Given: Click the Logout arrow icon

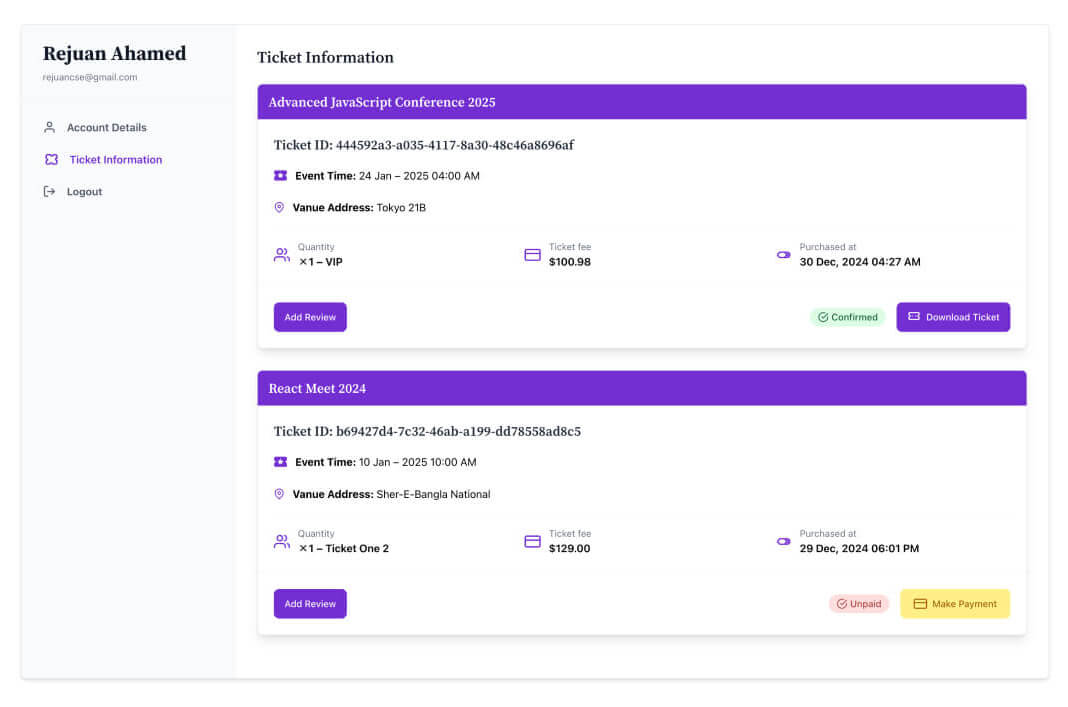Looking at the screenshot, I should (x=50, y=192).
